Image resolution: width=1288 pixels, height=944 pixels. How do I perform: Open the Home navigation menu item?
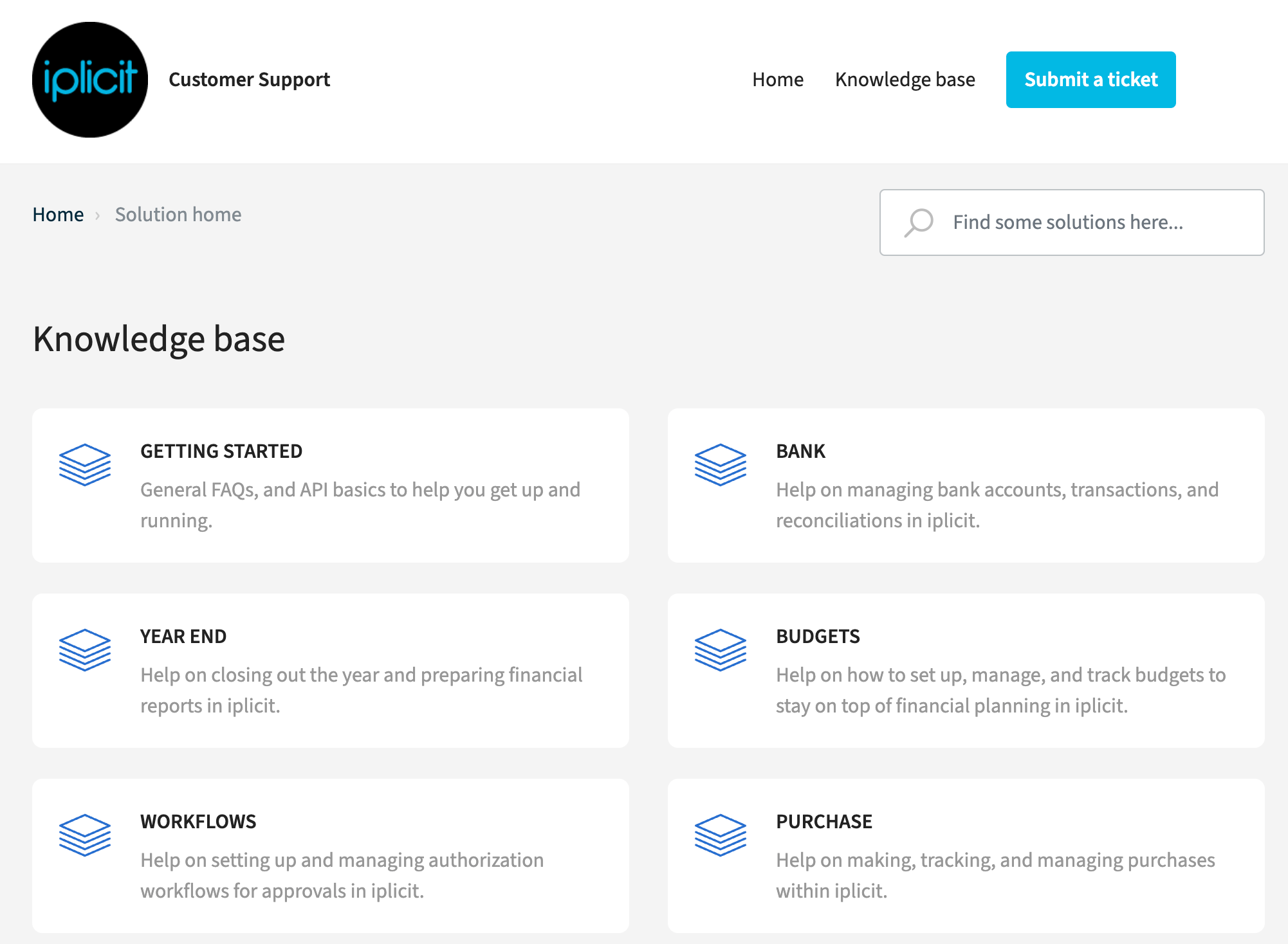778,80
